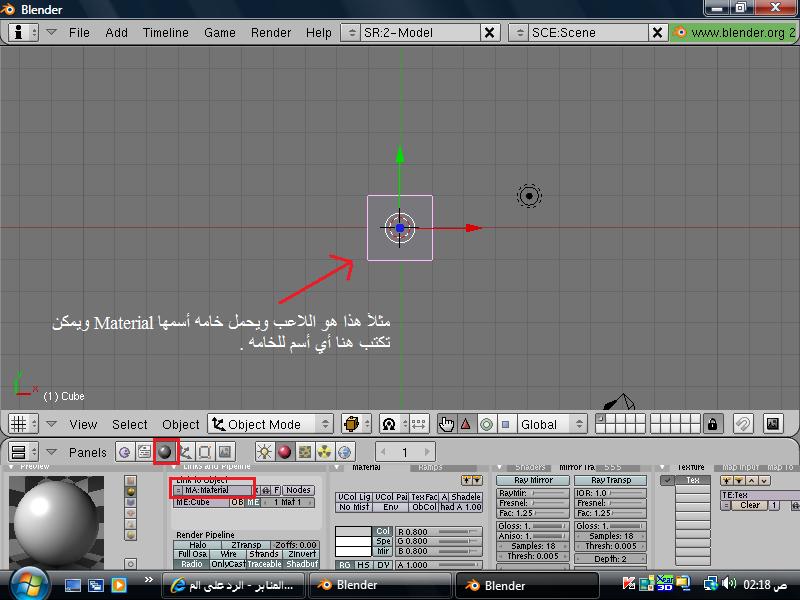Click the draw type cube icon
The image size is (800, 600).
click(356, 424)
